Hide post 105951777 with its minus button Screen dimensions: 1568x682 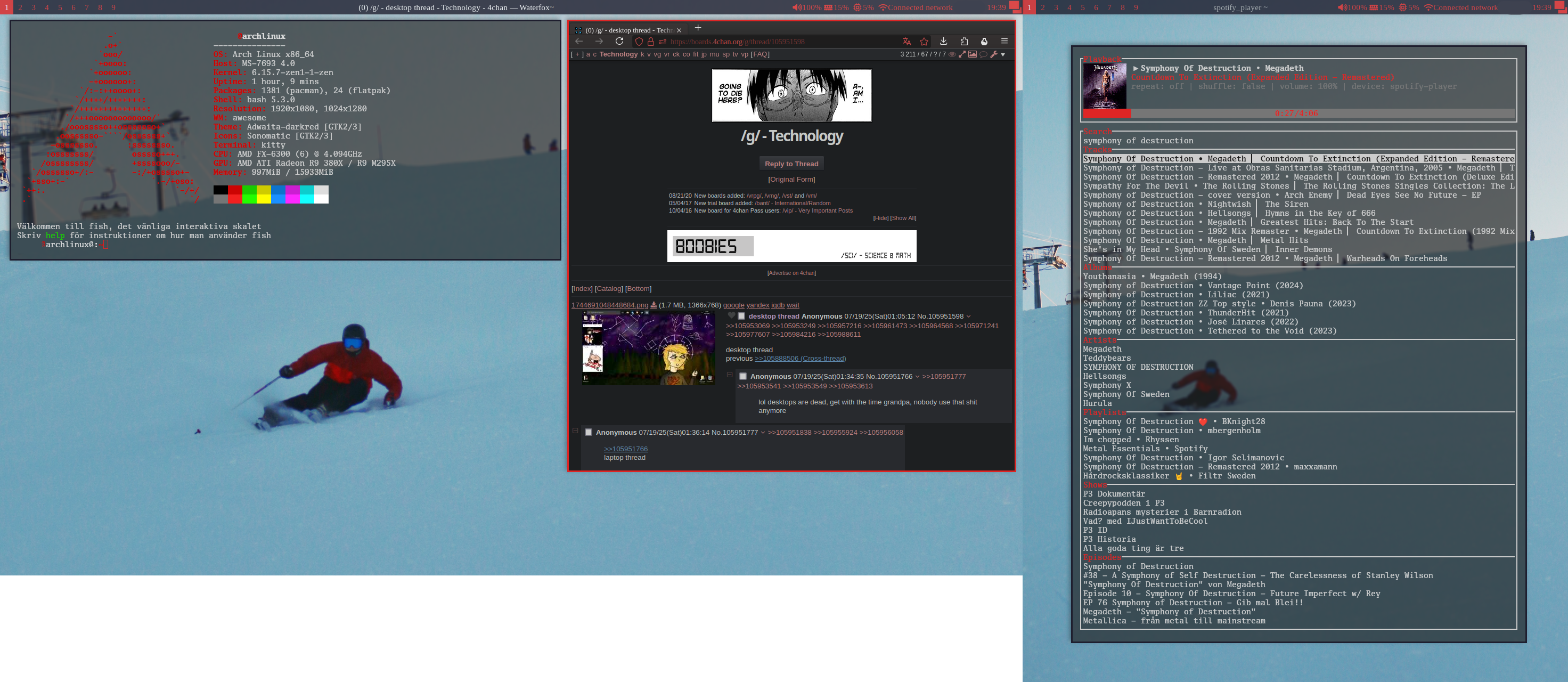[575, 431]
